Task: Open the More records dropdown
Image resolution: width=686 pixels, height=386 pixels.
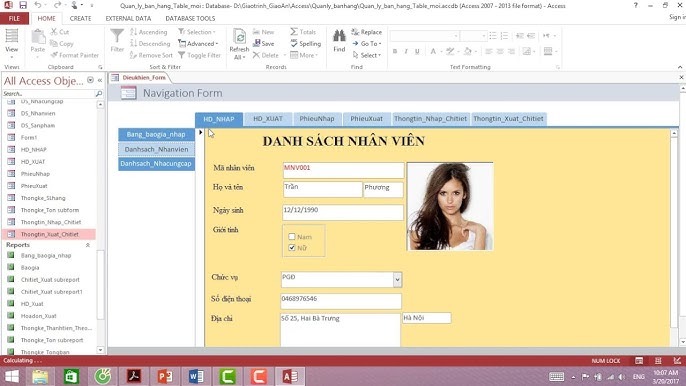Action: coord(304,55)
